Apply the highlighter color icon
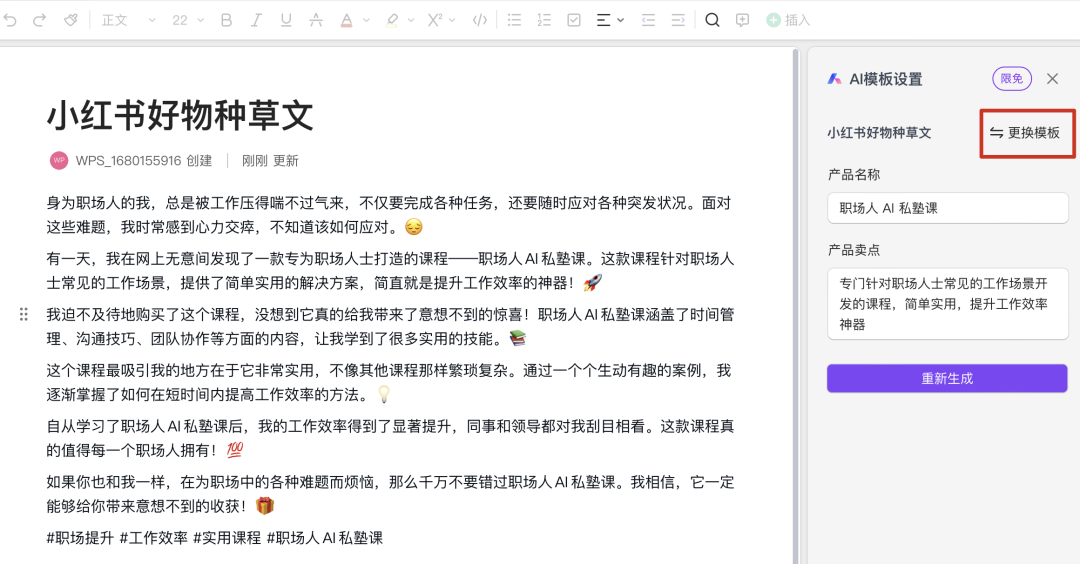This screenshot has width=1080, height=564. [x=392, y=20]
